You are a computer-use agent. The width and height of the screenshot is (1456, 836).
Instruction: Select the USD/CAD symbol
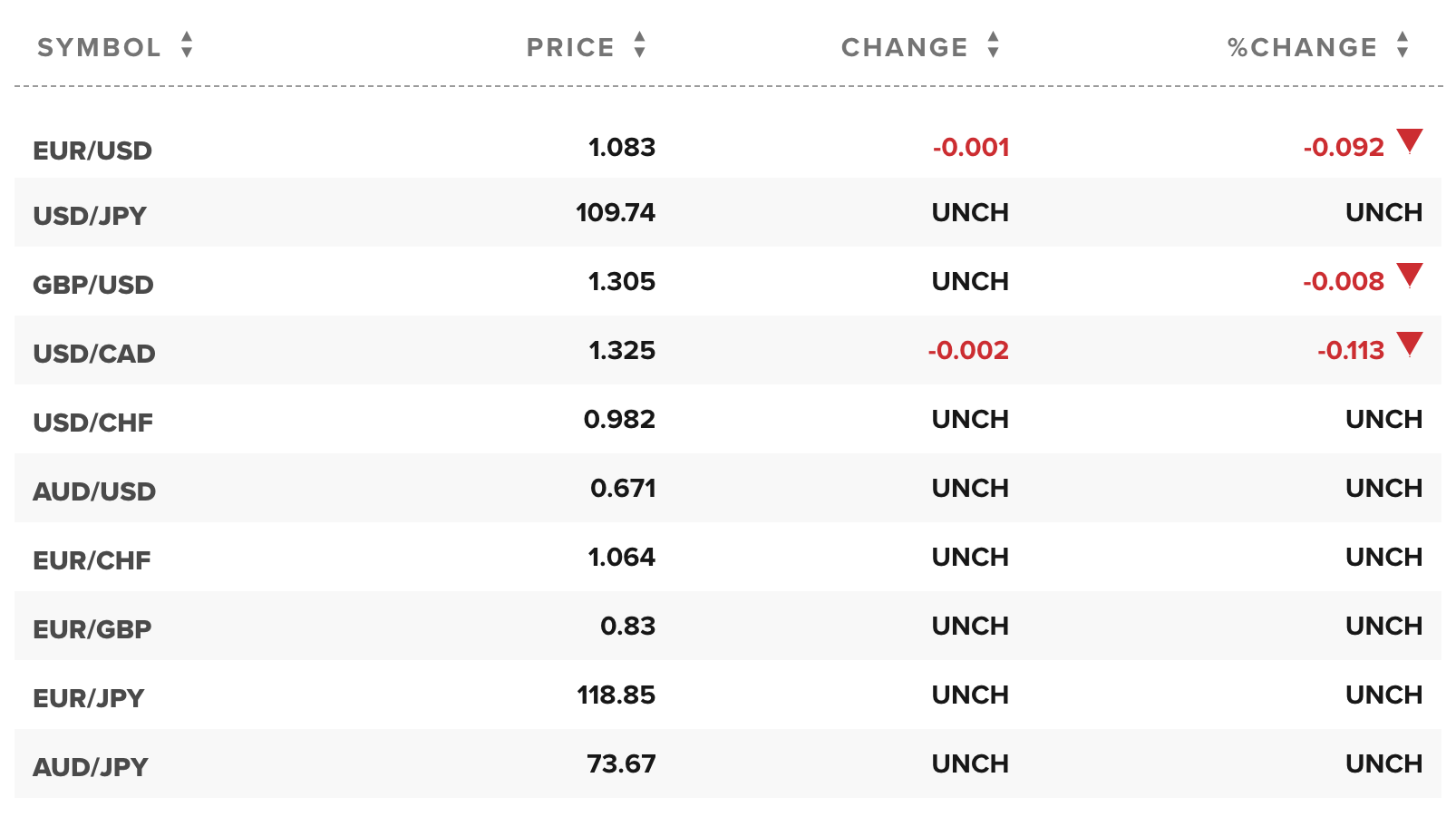94,354
